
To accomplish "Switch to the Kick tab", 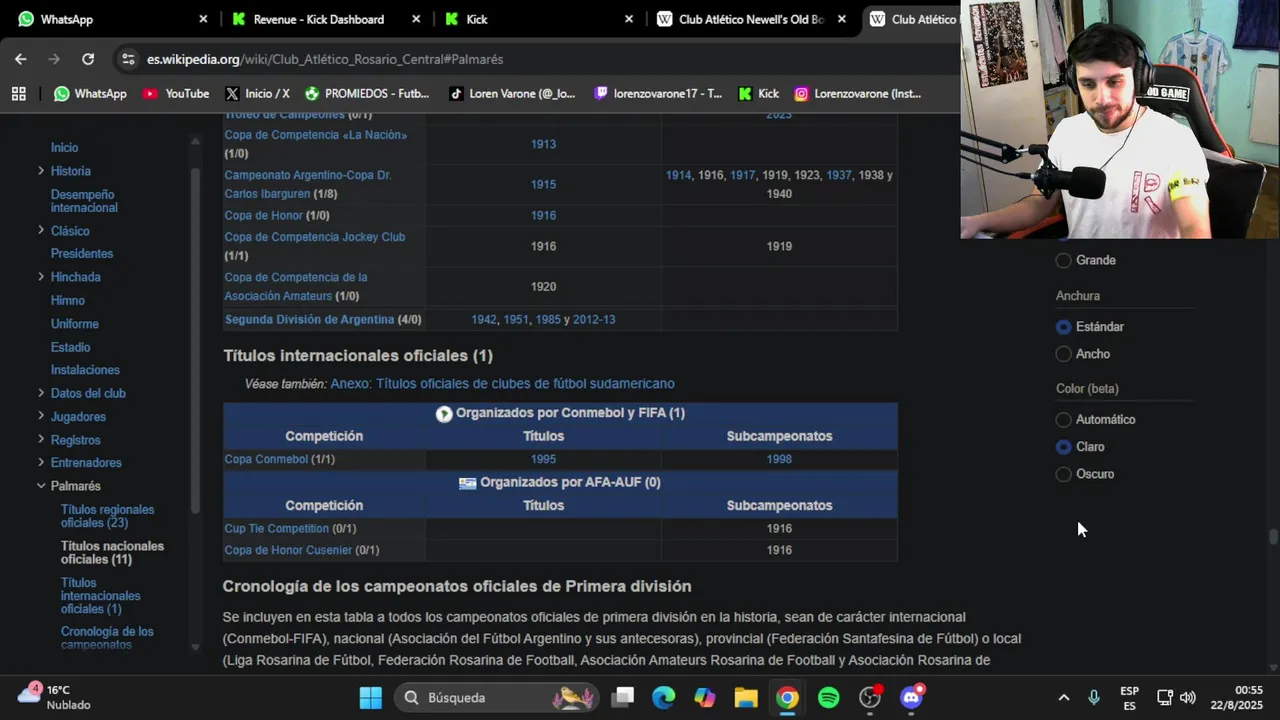I will click(x=538, y=19).
